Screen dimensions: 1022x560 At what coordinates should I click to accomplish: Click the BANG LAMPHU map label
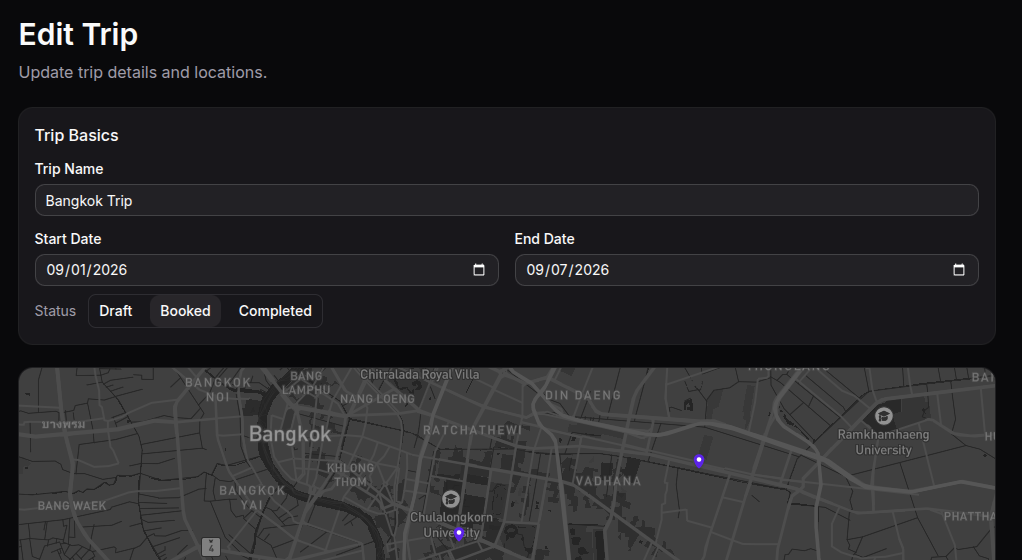point(306,383)
